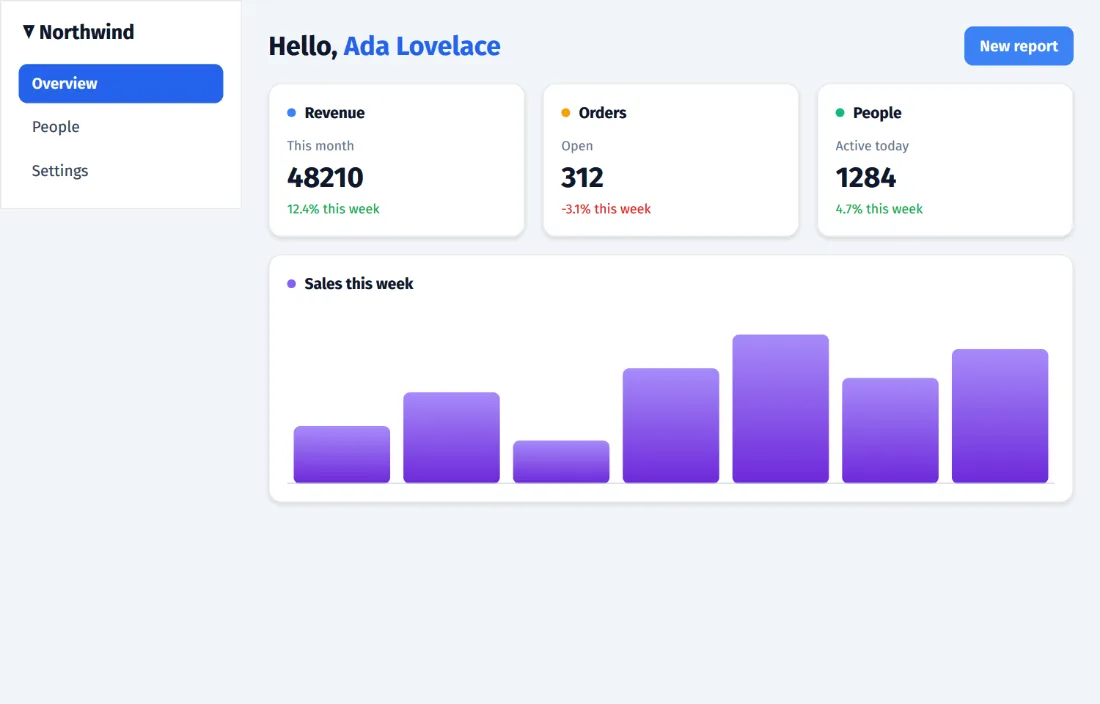The width and height of the screenshot is (1100, 704).
Task: Select the shortest bar in sales chart
Action: click(x=561, y=462)
